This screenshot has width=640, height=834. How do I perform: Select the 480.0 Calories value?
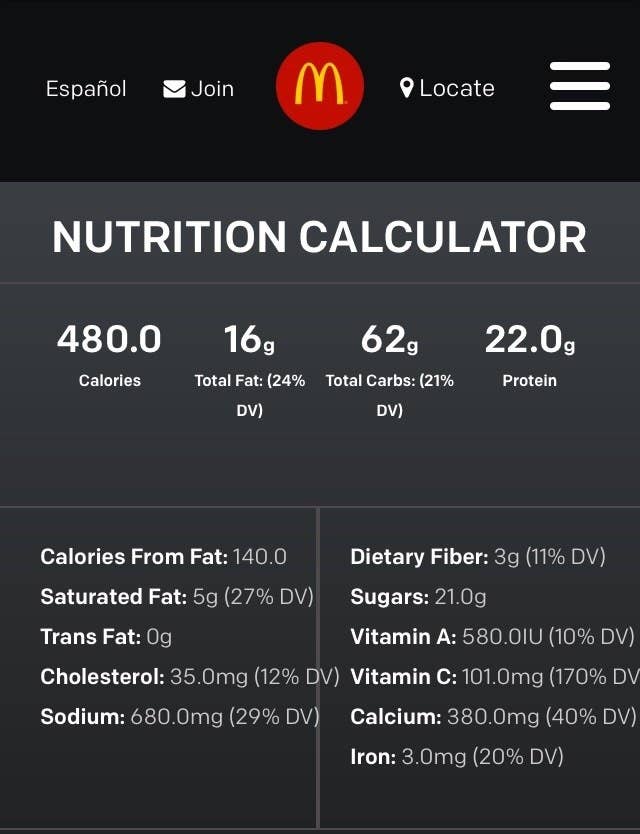109,339
